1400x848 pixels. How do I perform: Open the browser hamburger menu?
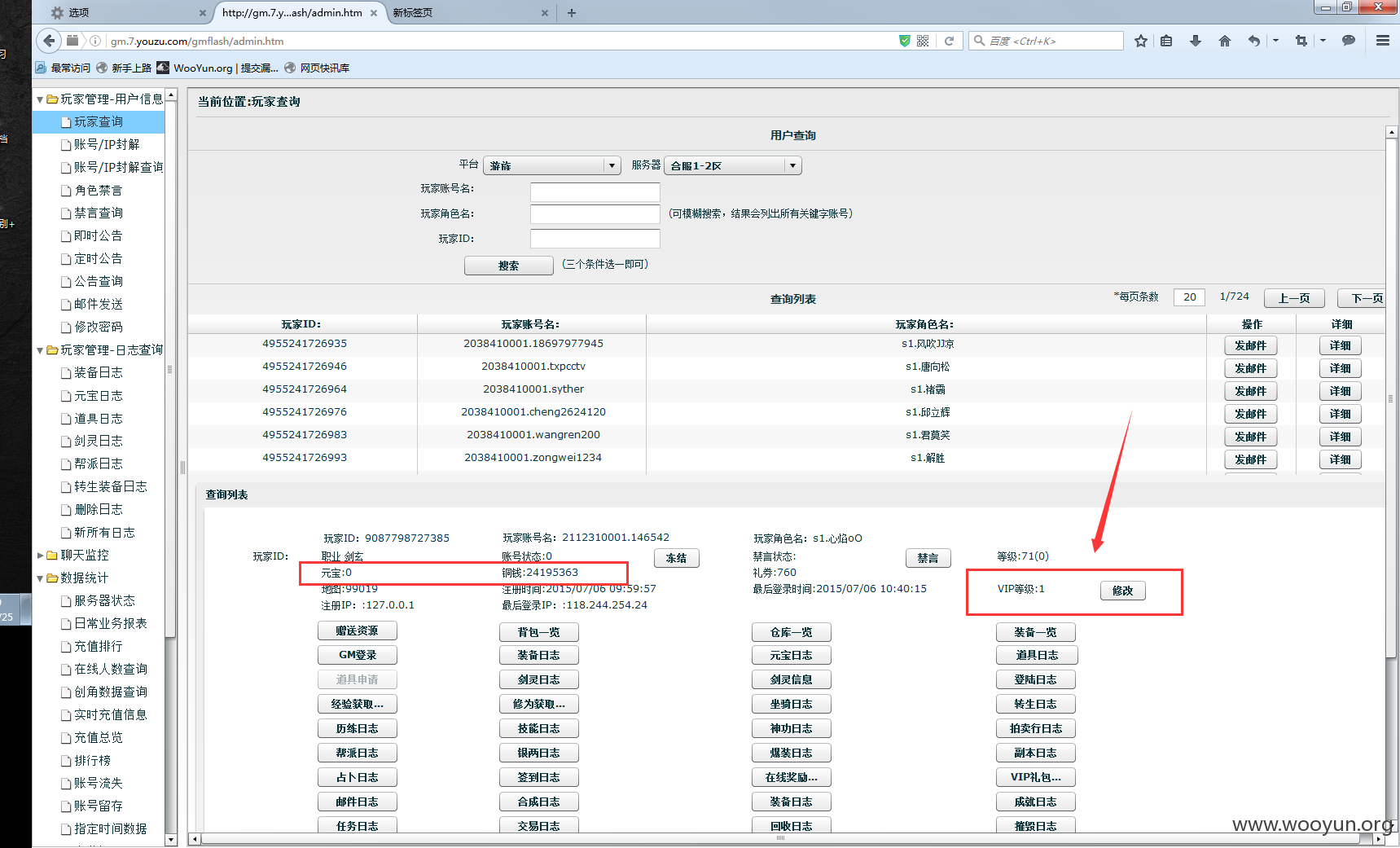pos(1383,41)
